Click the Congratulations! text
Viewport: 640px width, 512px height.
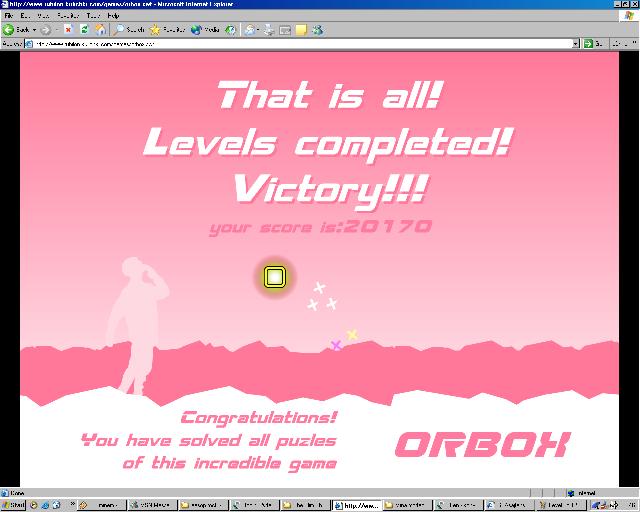coord(259,418)
